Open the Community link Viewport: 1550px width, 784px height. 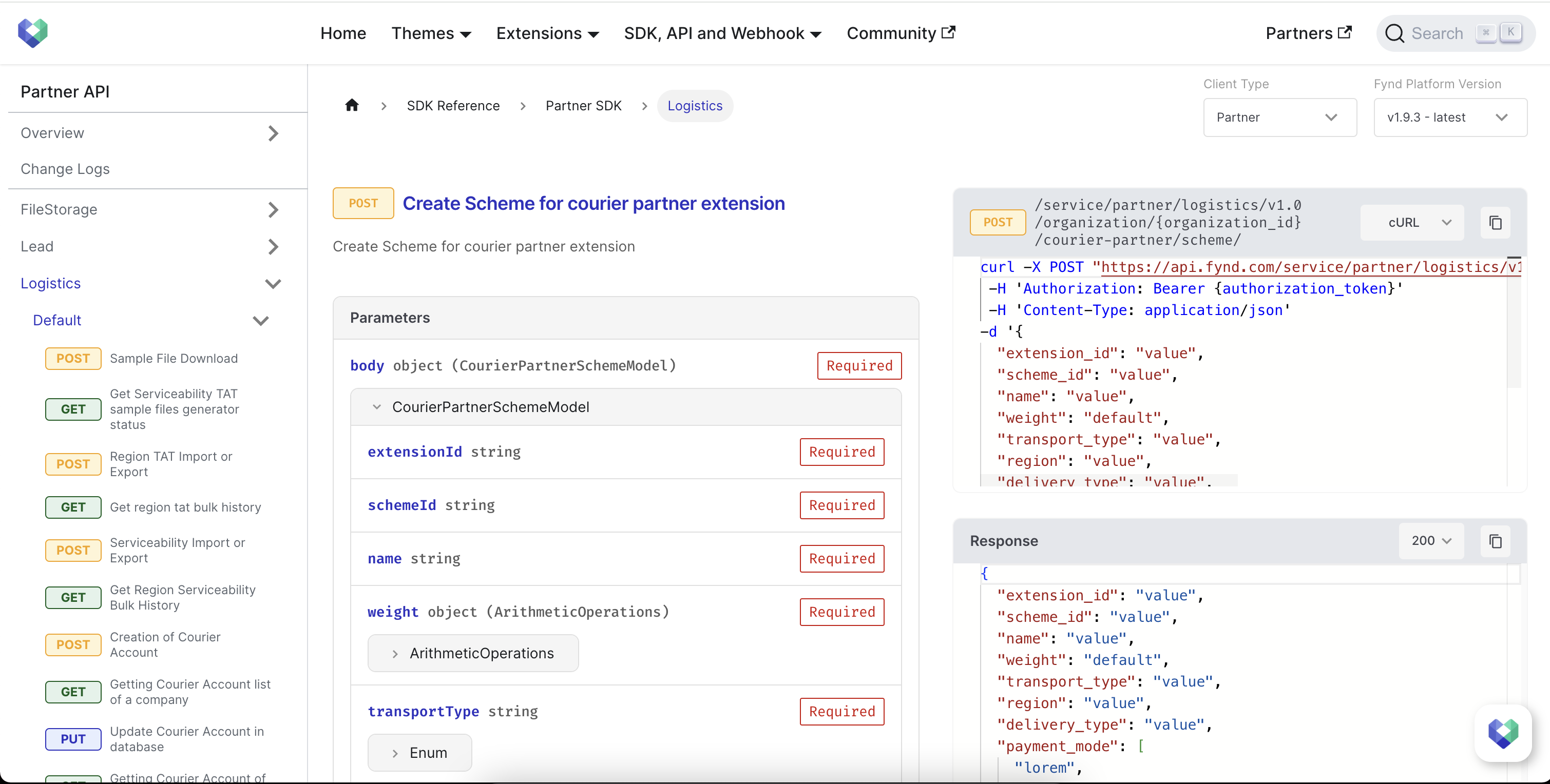click(901, 34)
